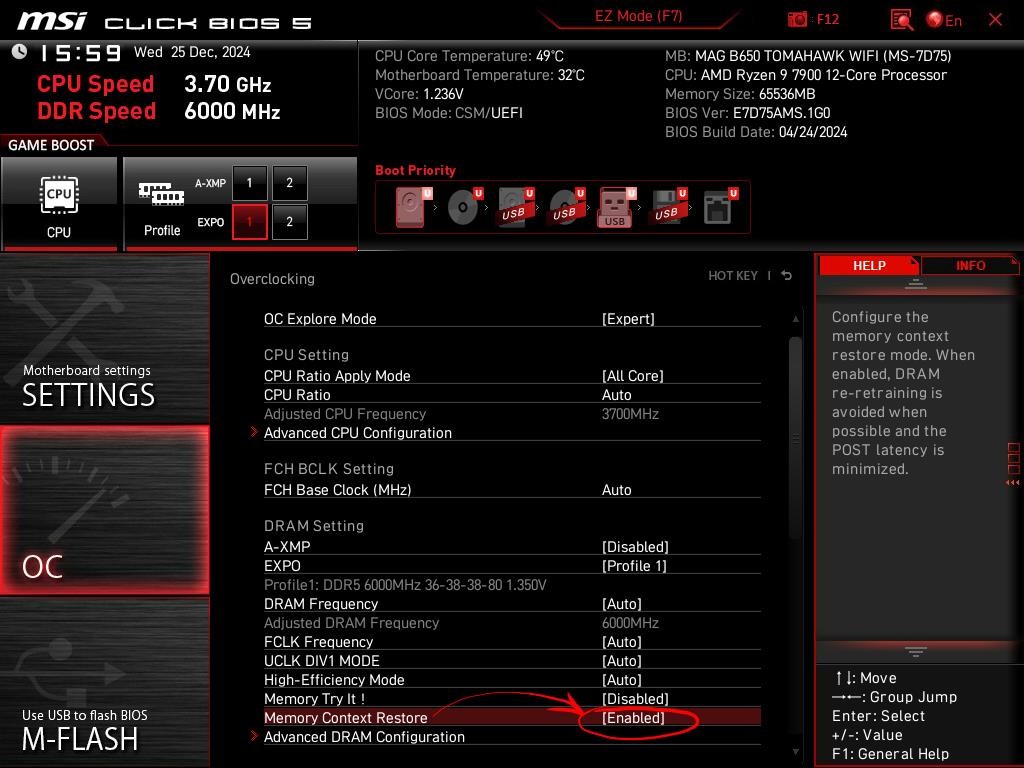
Task: Click the help panel bottom scroll handle
Action: pyautogui.click(x=916, y=652)
